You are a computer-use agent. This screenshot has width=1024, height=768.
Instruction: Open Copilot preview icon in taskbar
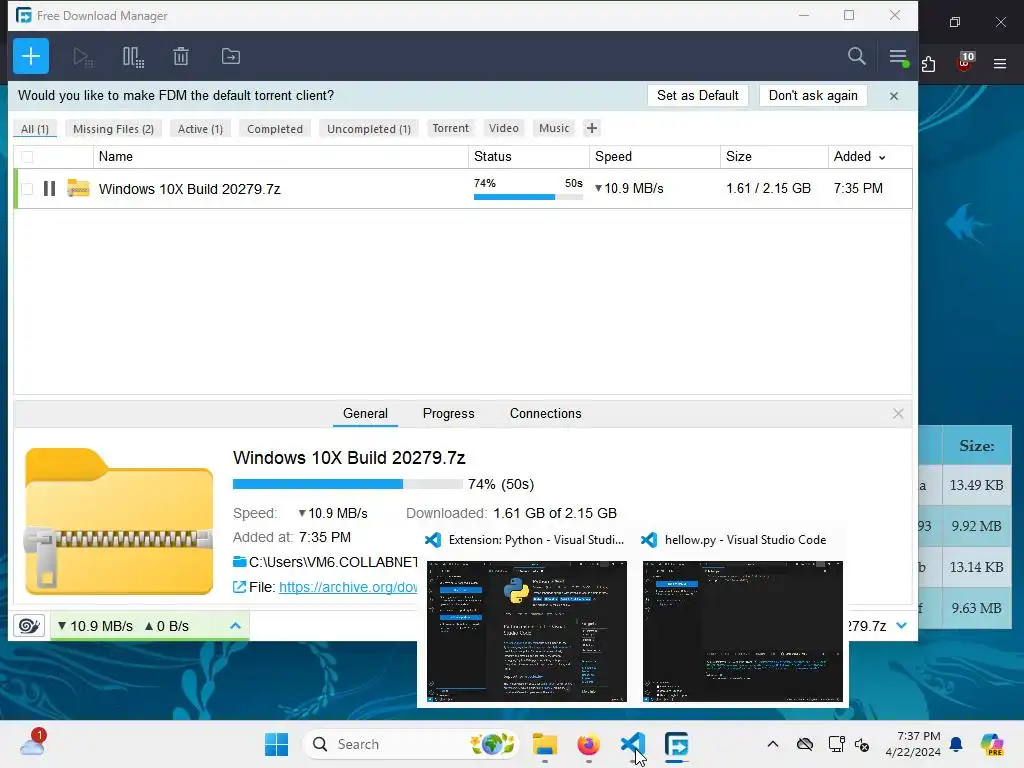click(x=992, y=744)
